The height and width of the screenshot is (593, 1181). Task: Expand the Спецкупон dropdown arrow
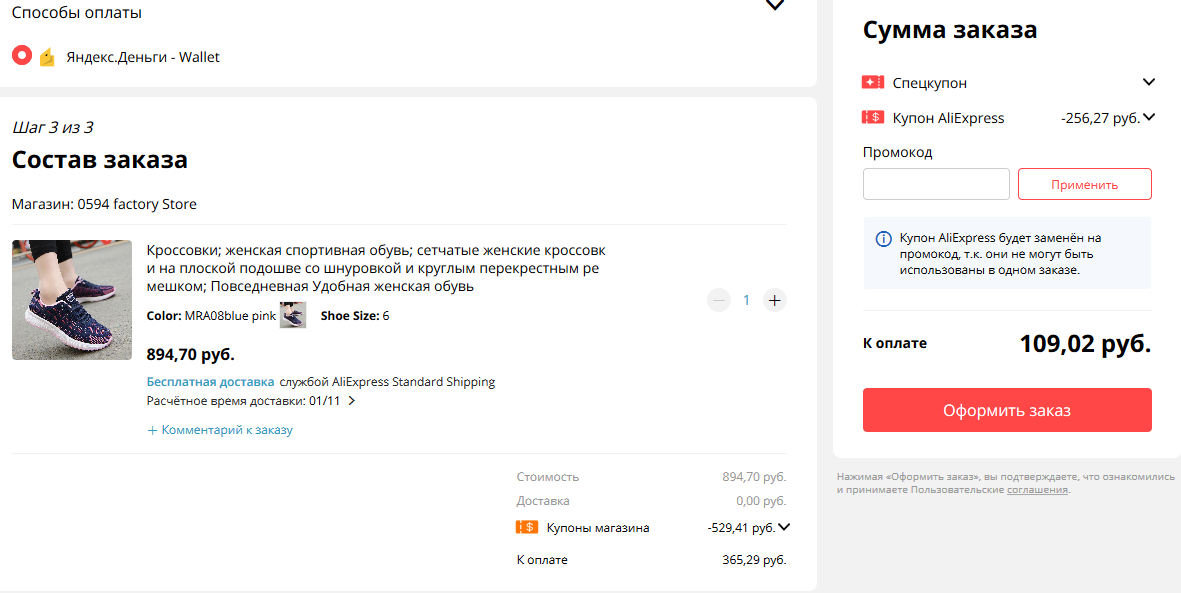pyautogui.click(x=1149, y=82)
